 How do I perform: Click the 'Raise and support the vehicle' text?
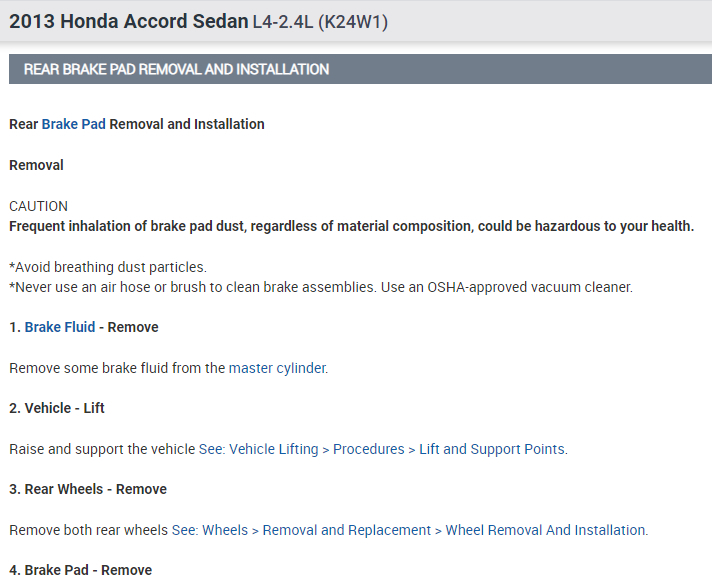coord(102,449)
